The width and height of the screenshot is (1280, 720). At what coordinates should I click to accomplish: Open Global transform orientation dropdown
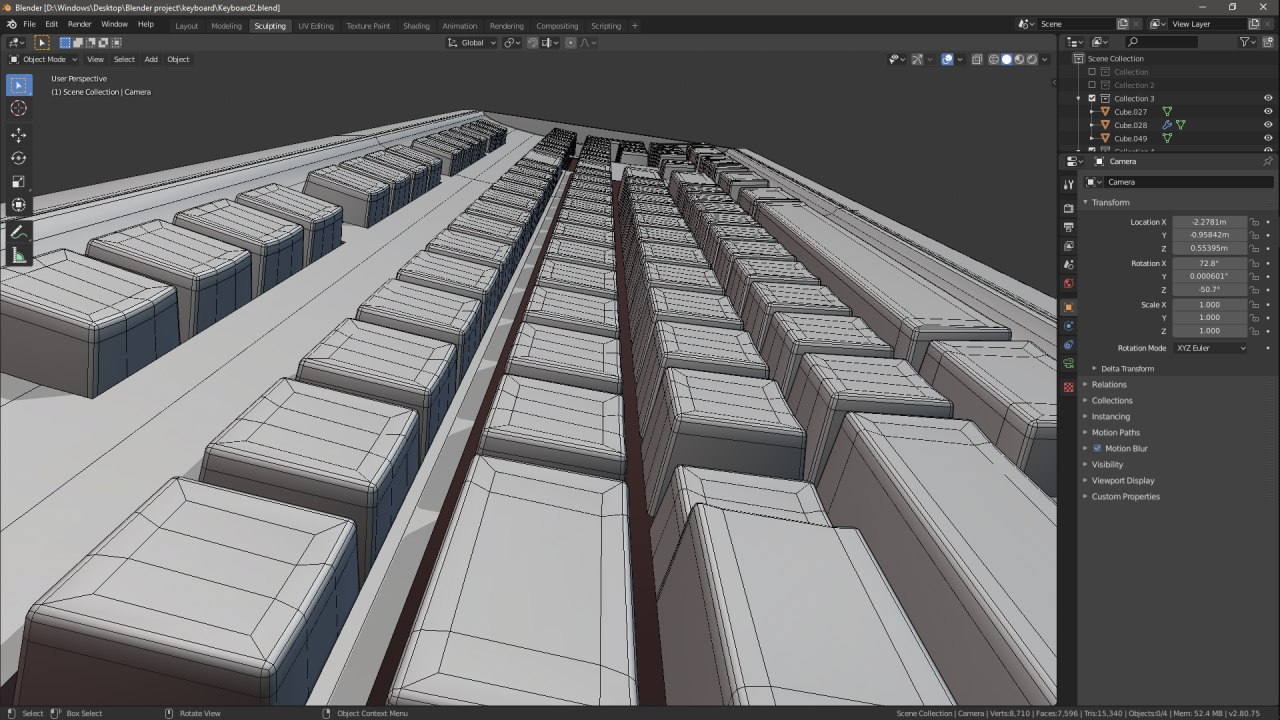pyautogui.click(x=471, y=43)
